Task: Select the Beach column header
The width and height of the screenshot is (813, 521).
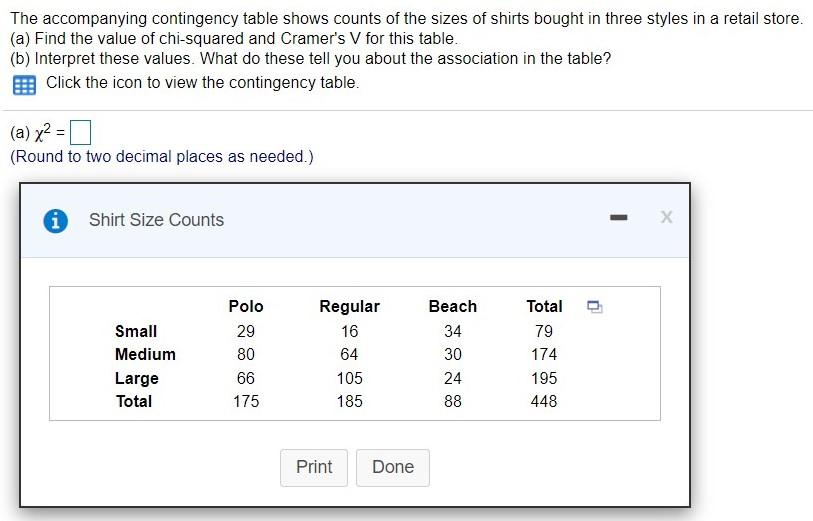Action: [x=453, y=306]
